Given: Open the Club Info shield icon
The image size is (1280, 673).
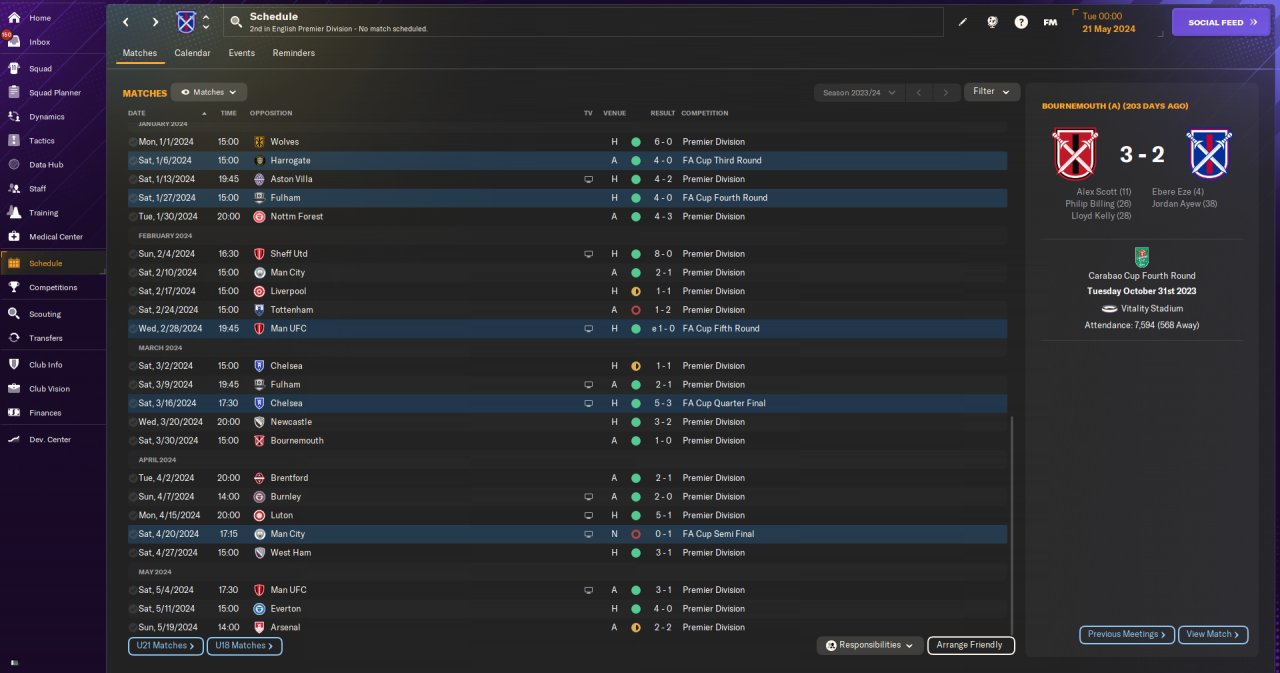Looking at the screenshot, I should tap(14, 365).
